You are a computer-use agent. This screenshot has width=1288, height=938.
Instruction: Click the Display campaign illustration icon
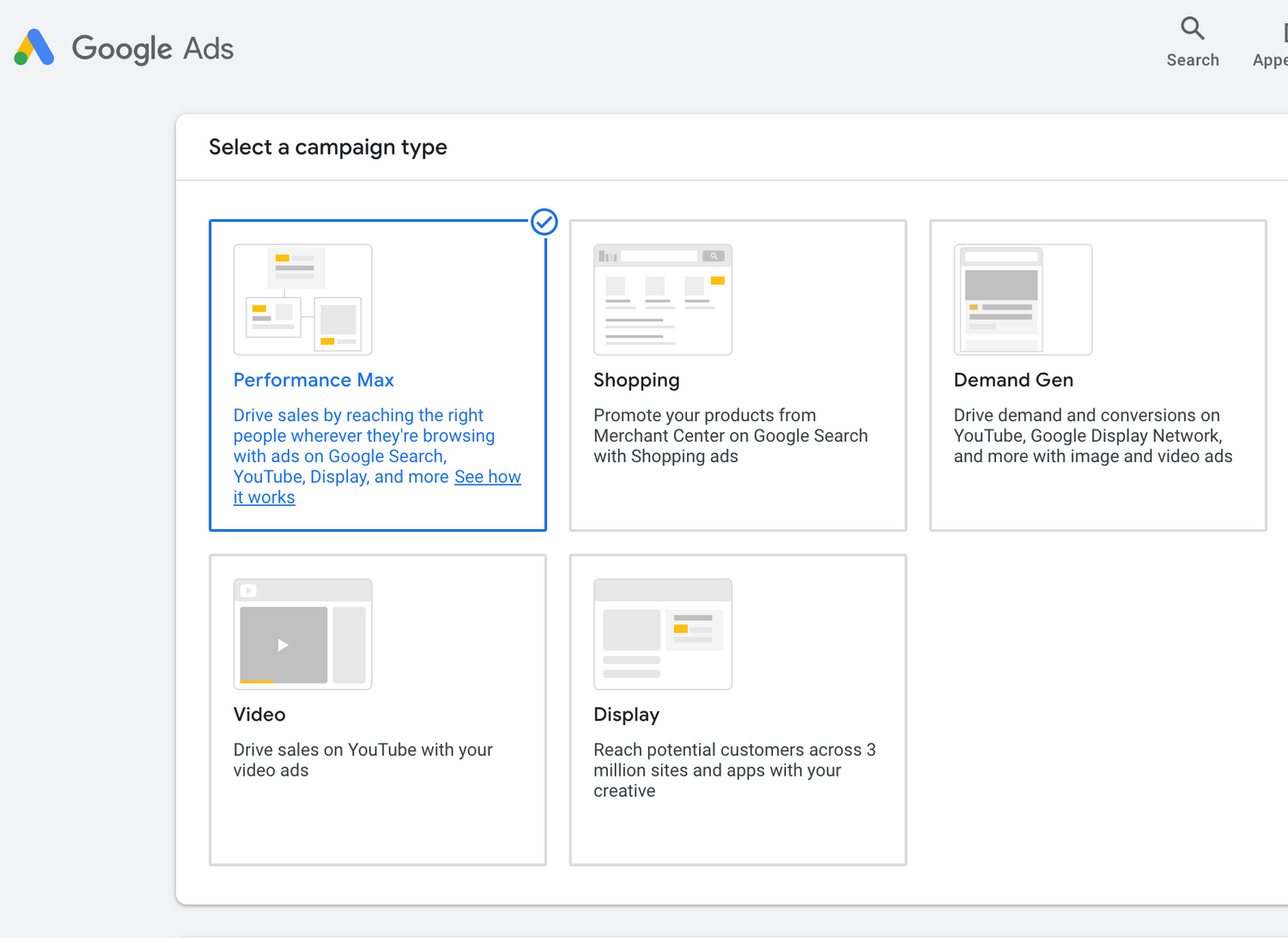click(x=662, y=634)
